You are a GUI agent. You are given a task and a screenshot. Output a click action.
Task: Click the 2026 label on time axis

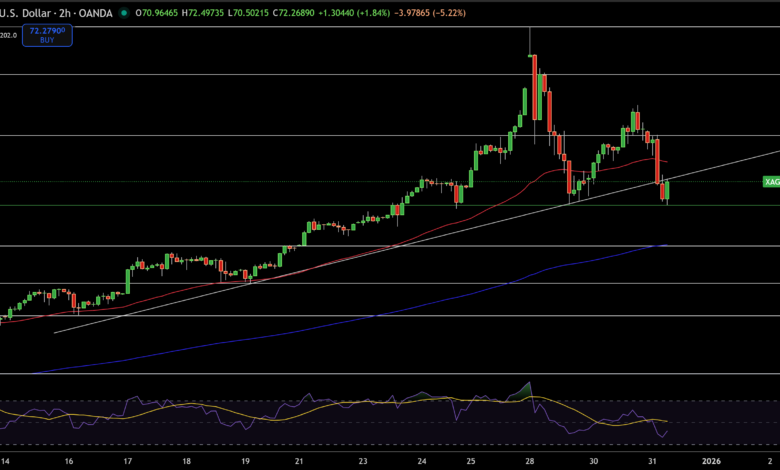click(x=711, y=461)
